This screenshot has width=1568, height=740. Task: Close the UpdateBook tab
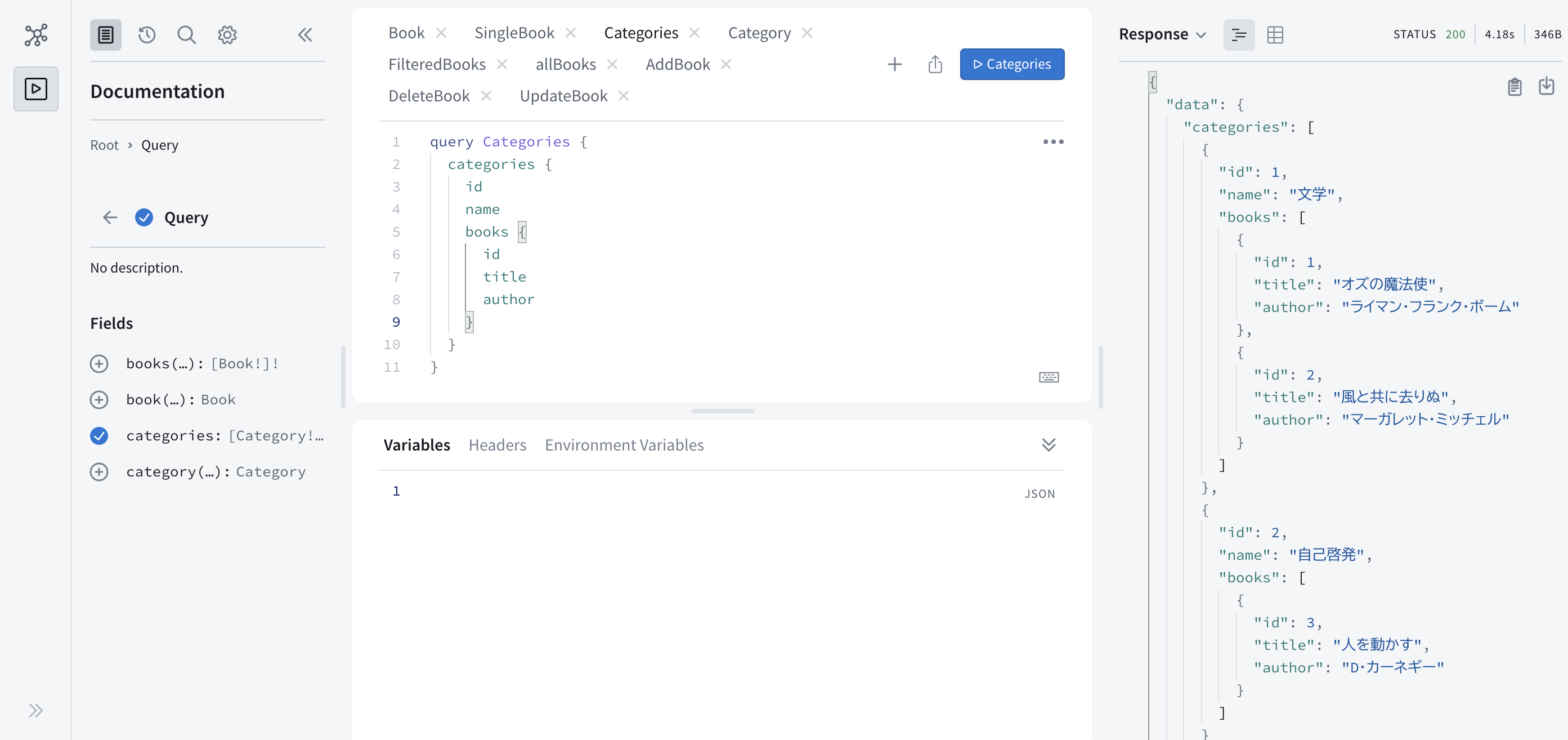(x=623, y=96)
